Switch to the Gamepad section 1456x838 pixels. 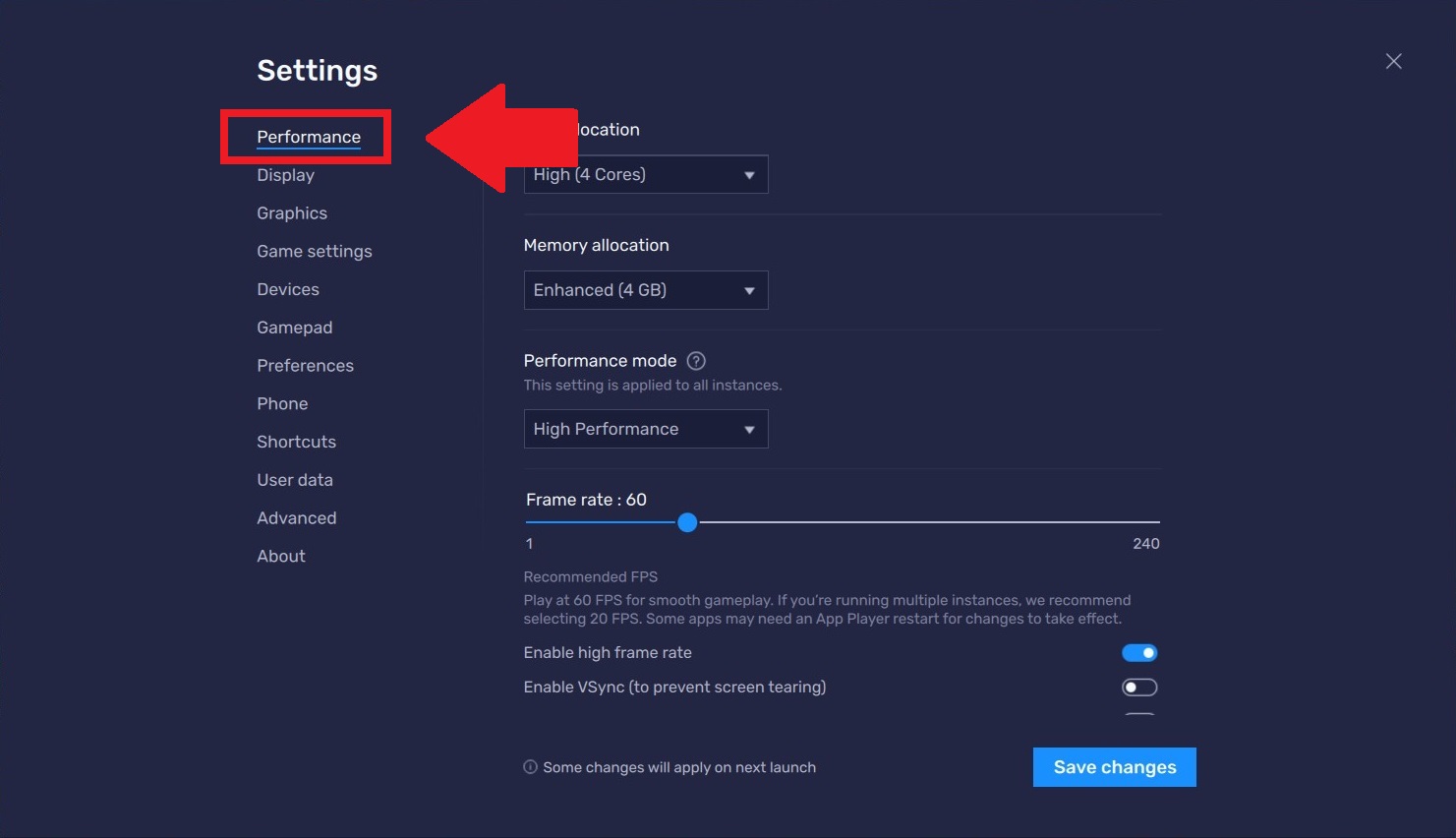[x=294, y=327]
